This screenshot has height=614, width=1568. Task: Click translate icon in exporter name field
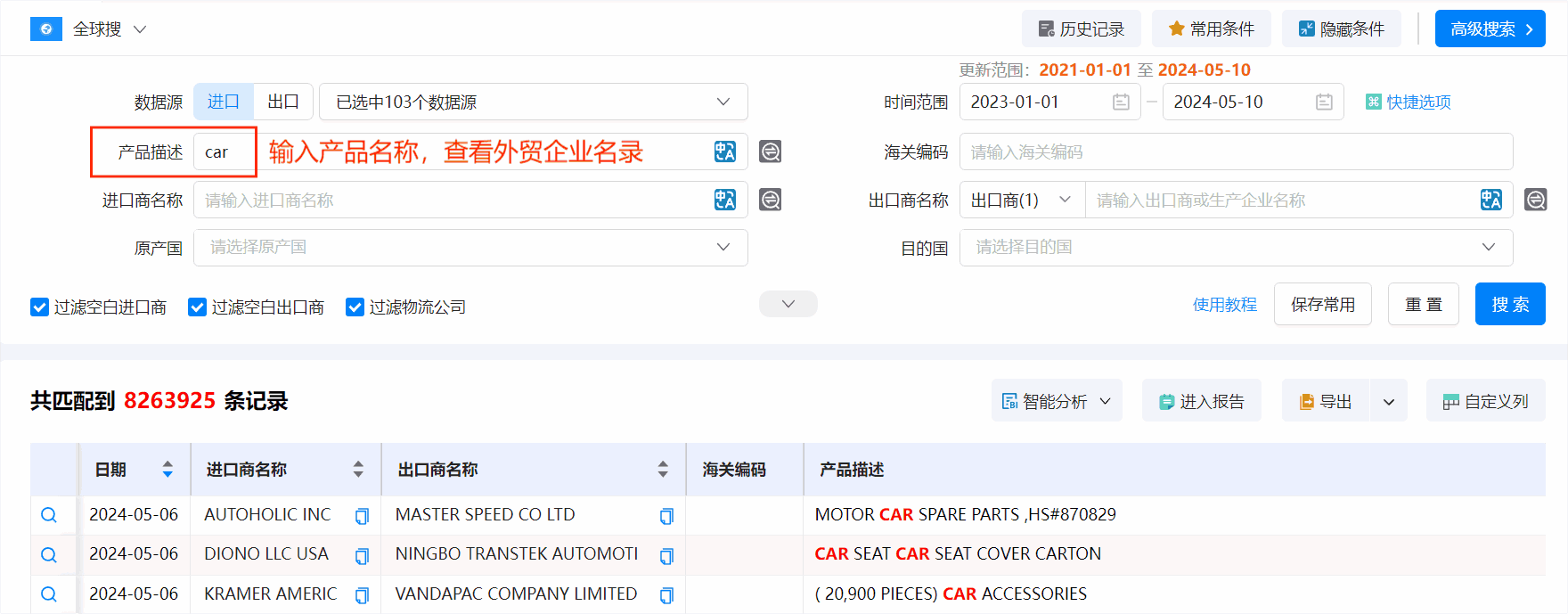[x=1490, y=200]
